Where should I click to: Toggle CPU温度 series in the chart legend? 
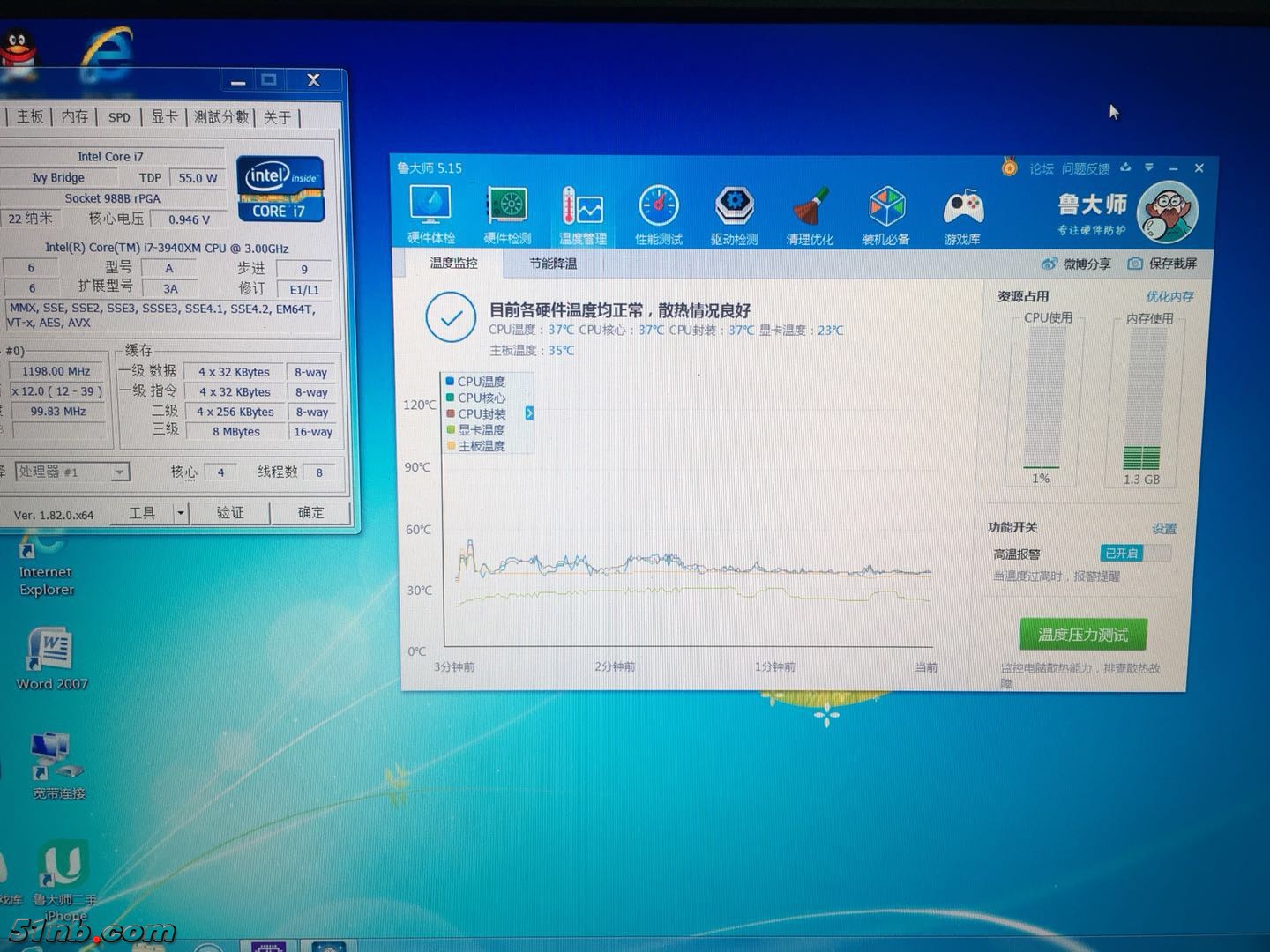475,382
